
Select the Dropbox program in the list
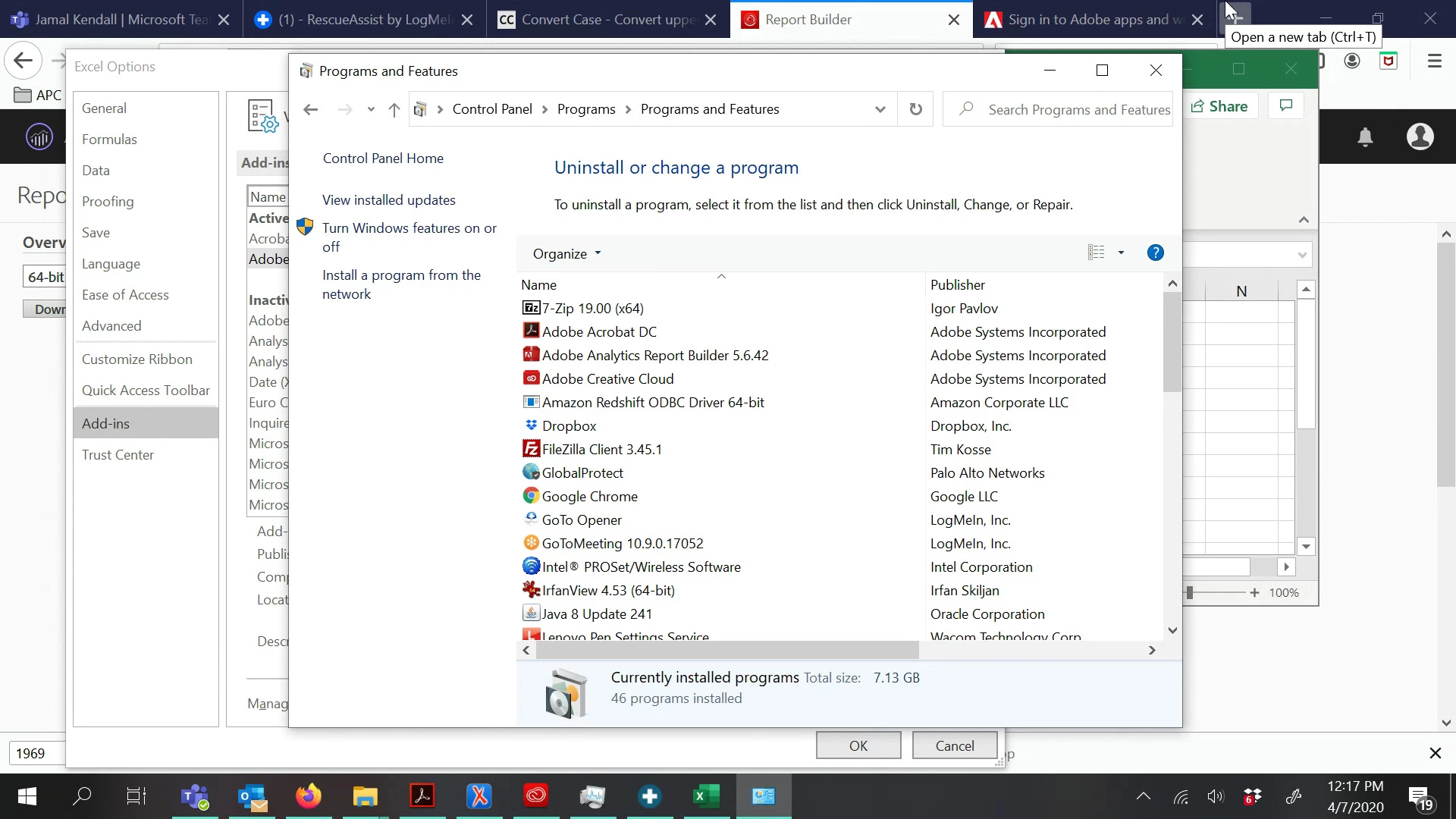569,425
